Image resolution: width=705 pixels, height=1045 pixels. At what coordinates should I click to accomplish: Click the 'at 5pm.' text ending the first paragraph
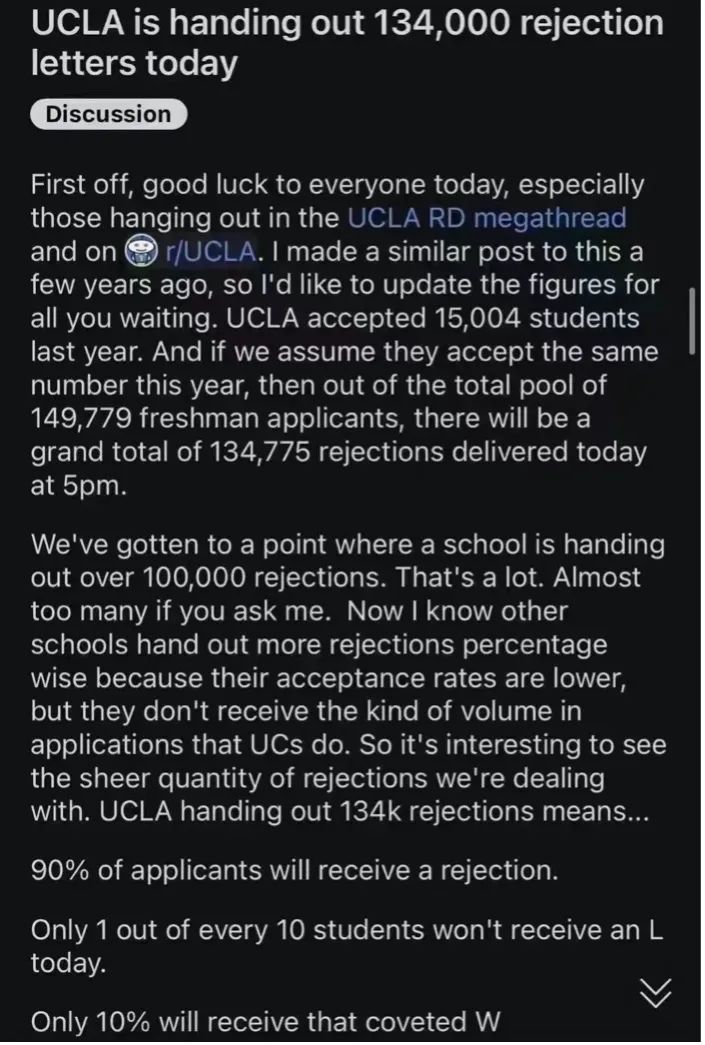[78, 485]
